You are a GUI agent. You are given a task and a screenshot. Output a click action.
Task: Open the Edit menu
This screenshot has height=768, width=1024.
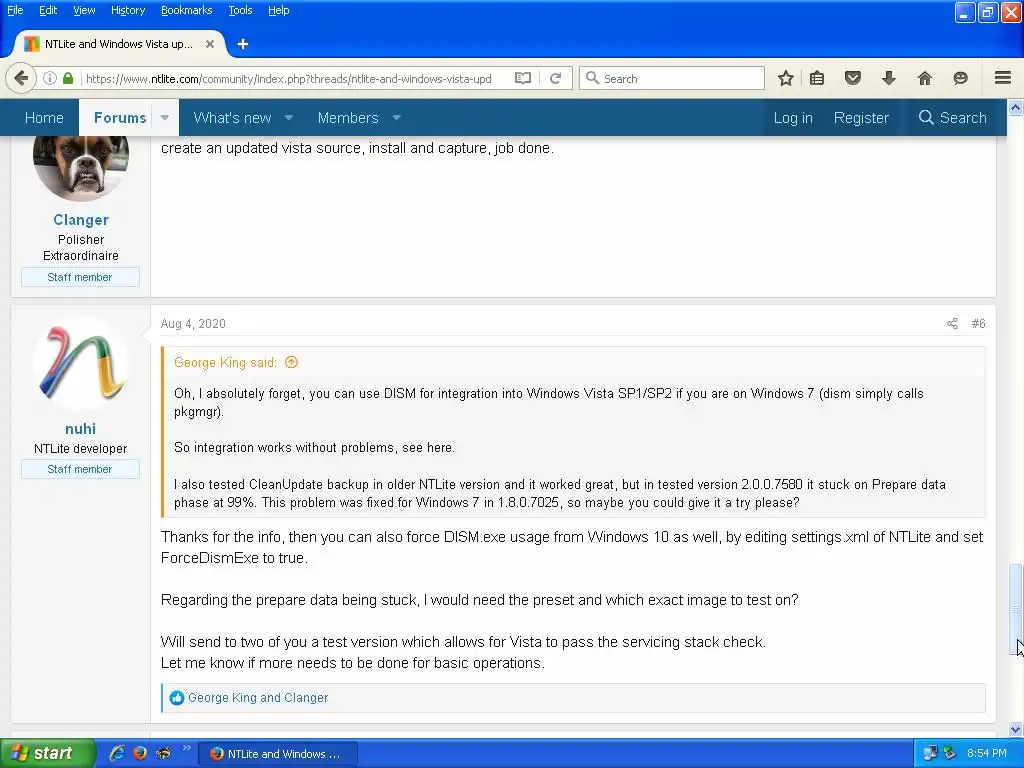(x=48, y=10)
